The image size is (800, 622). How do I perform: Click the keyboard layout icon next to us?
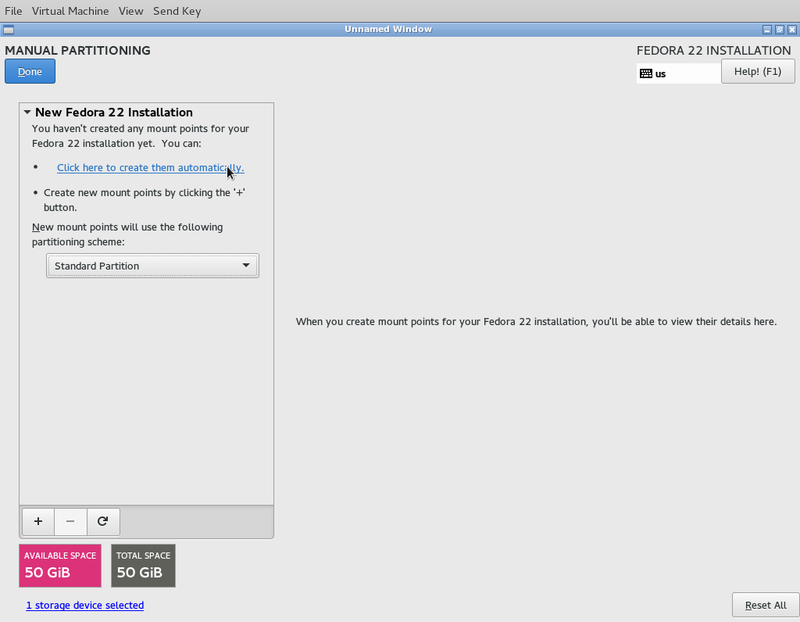pyautogui.click(x=648, y=73)
